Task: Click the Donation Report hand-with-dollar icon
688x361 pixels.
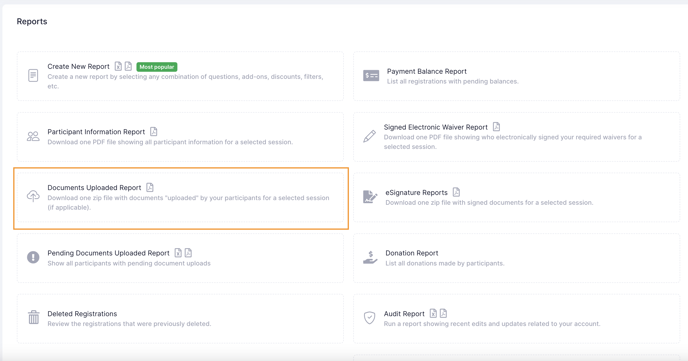Action: [370, 257]
